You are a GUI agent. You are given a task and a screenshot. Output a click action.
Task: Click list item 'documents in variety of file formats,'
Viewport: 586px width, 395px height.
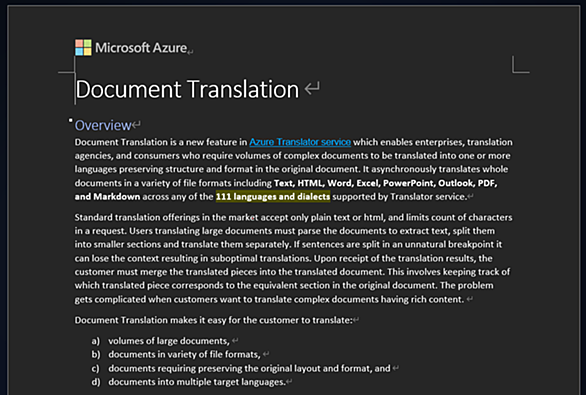click(184, 354)
